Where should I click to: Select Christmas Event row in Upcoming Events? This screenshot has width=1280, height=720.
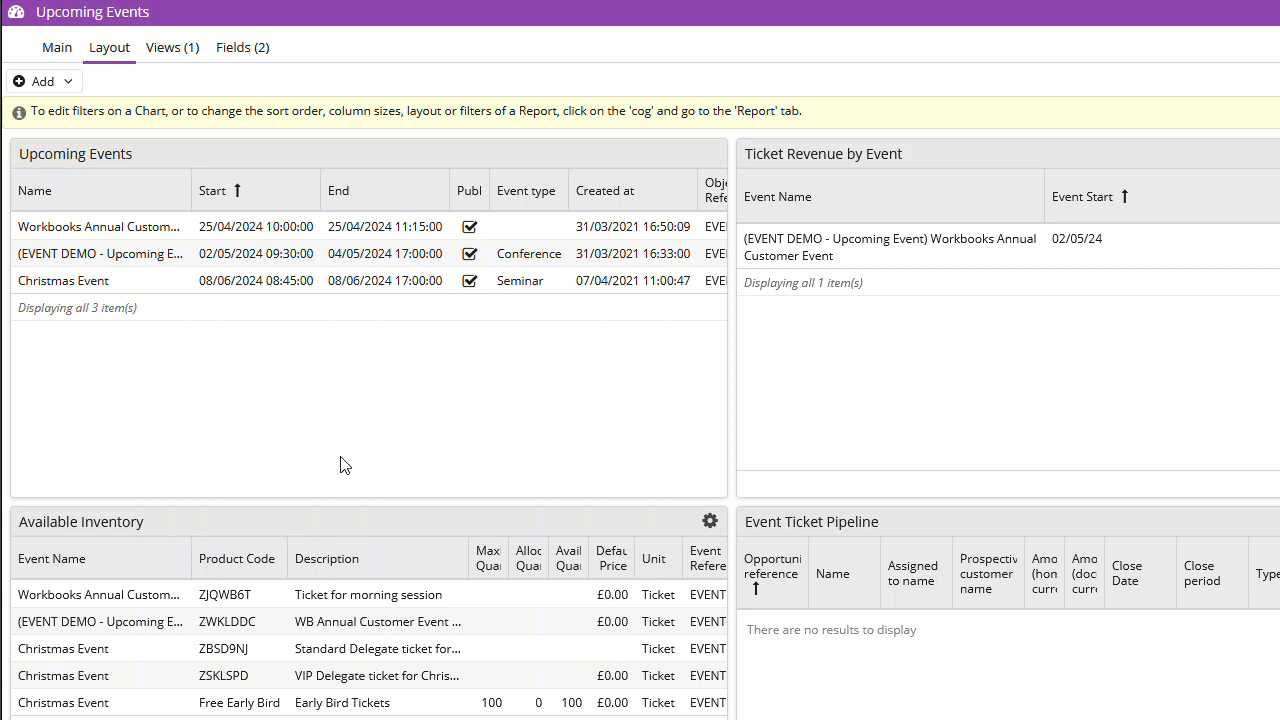63,281
